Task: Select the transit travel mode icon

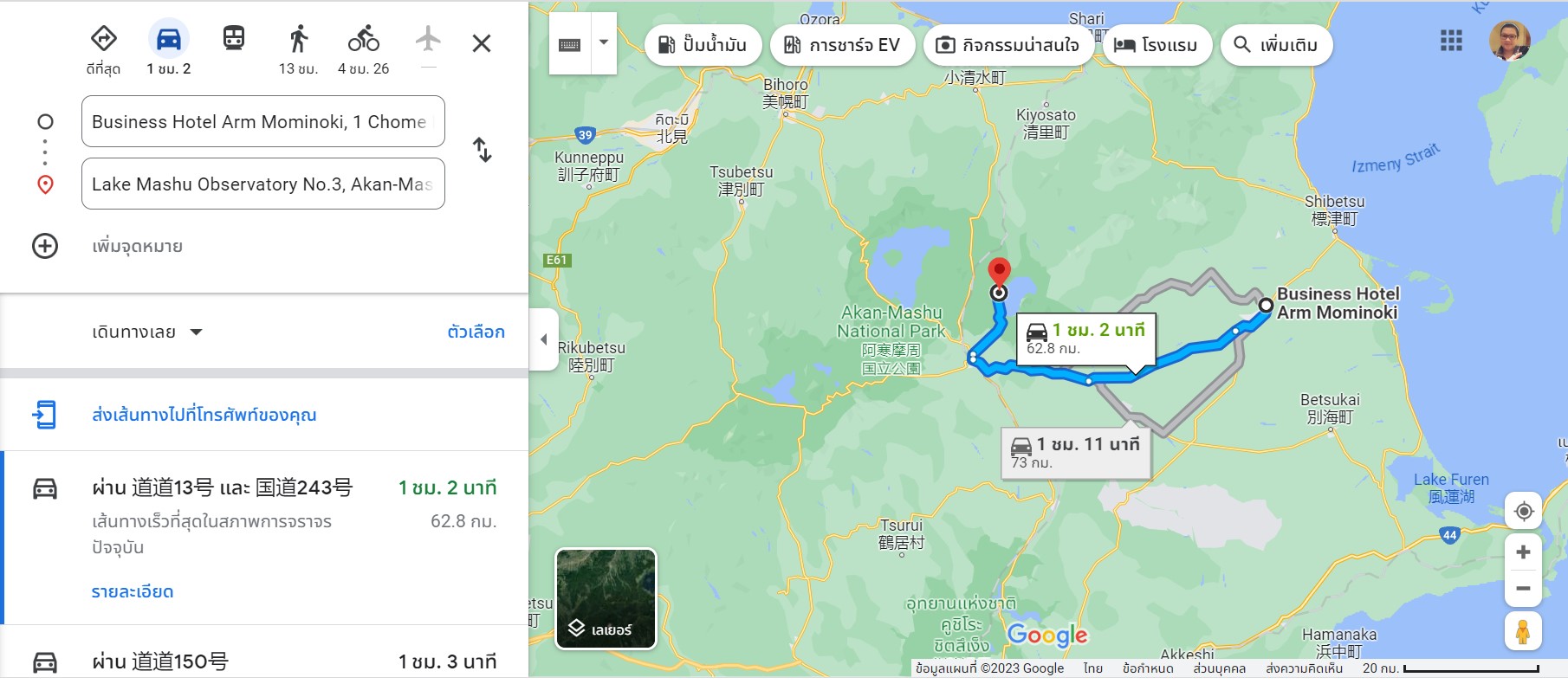Action: [x=234, y=38]
